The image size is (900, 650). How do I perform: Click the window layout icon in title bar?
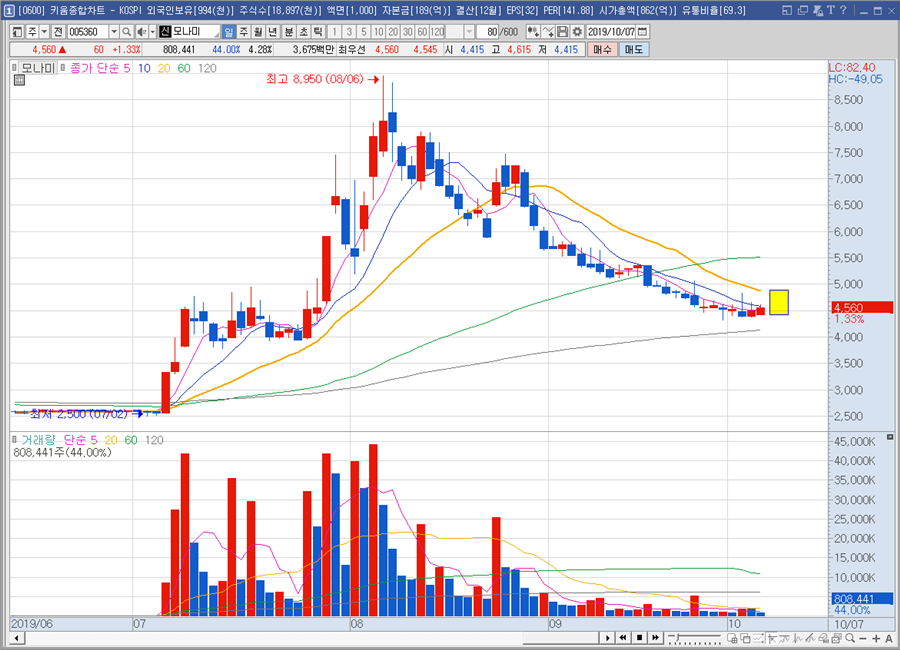pyautogui.click(x=787, y=10)
